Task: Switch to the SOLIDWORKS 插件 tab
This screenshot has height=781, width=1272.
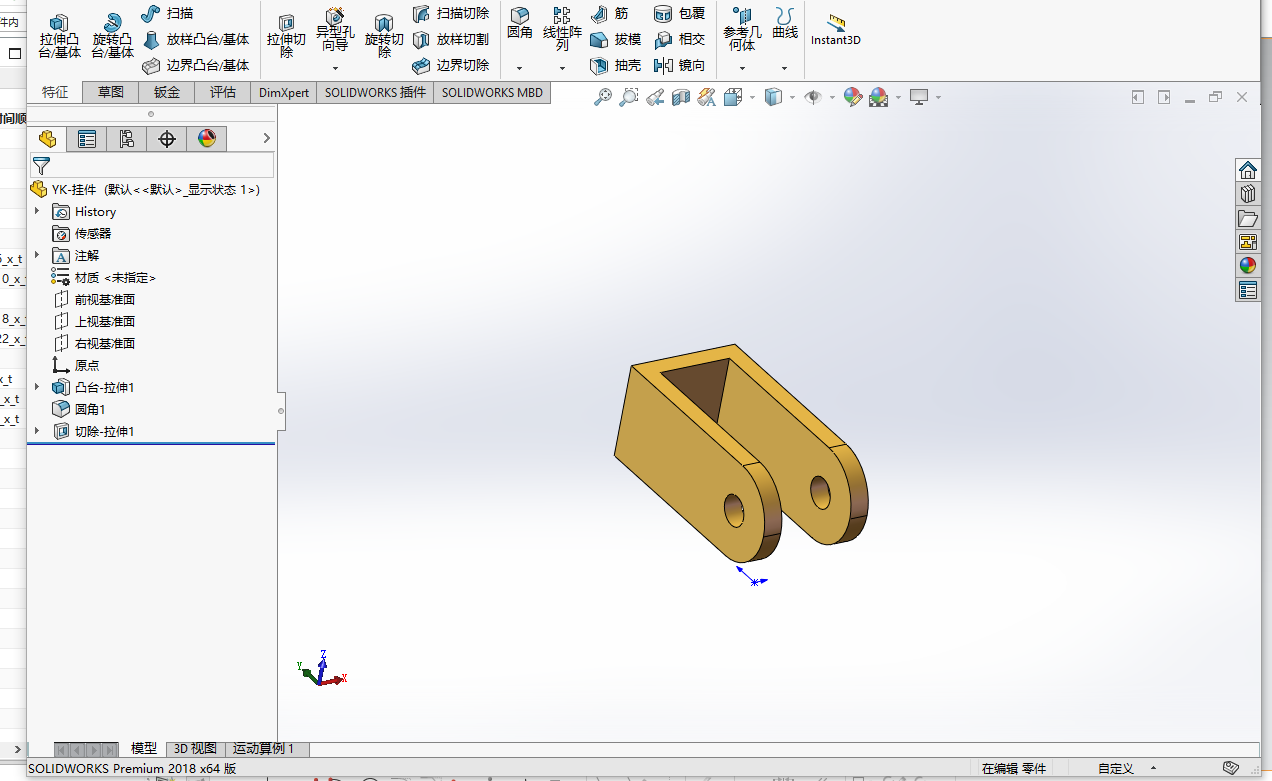Action: click(375, 92)
